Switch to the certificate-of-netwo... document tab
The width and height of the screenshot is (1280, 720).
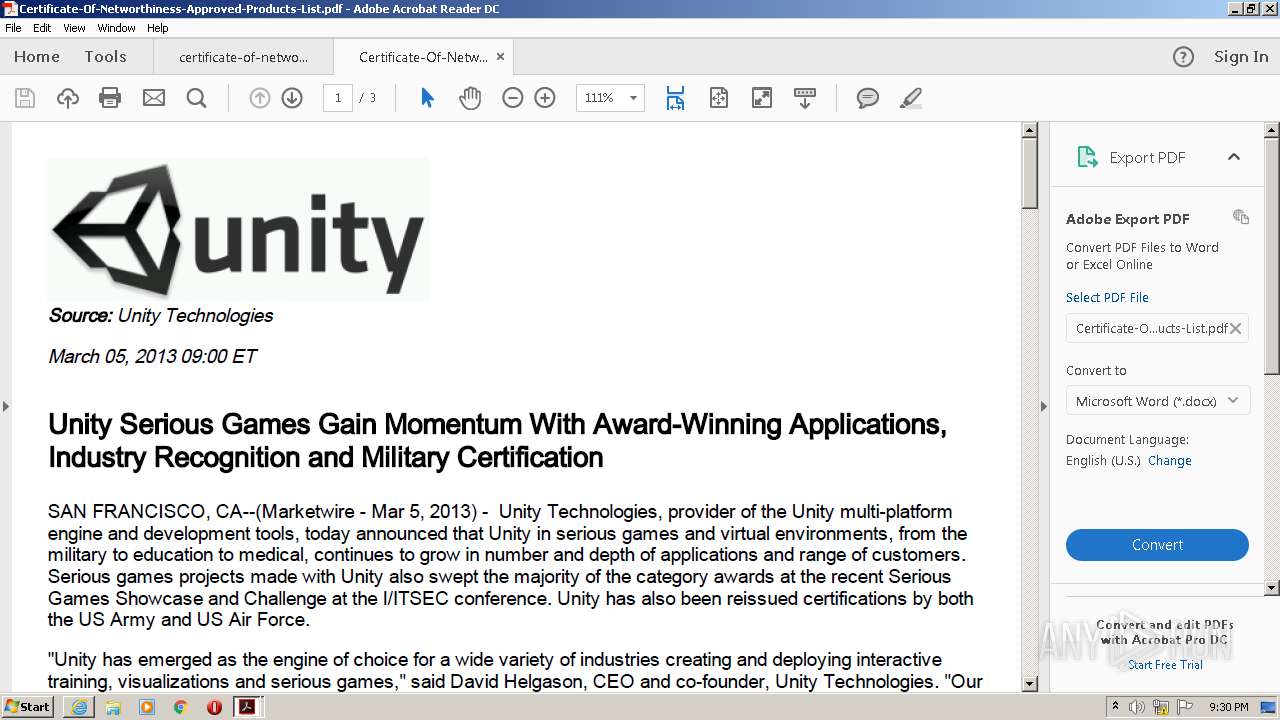point(243,57)
